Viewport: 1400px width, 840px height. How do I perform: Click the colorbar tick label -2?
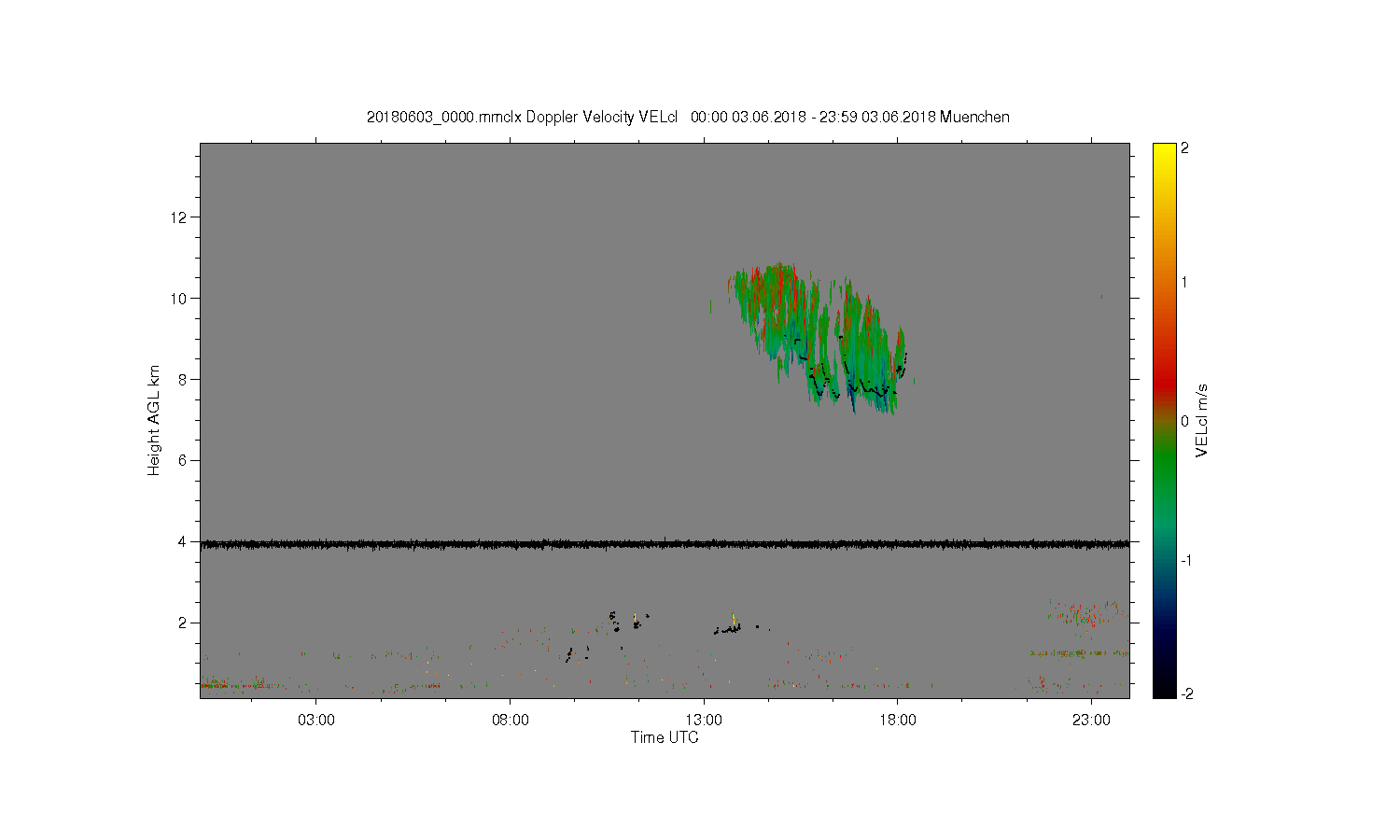(1185, 693)
